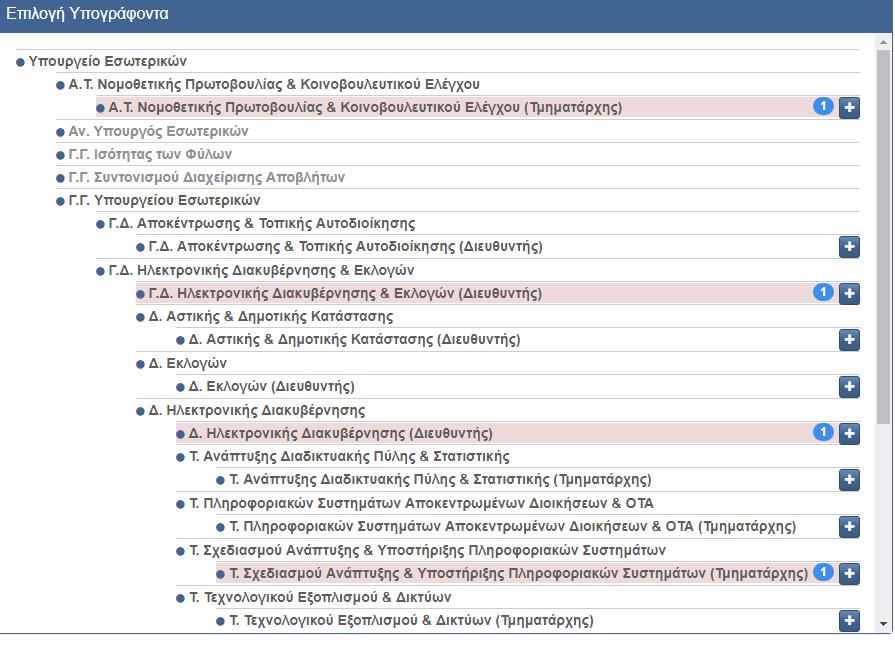895x670 pixels.
Task: Select Αν. Υπουργός Εσωτερικών label
Action: click(x=158, y=131)
